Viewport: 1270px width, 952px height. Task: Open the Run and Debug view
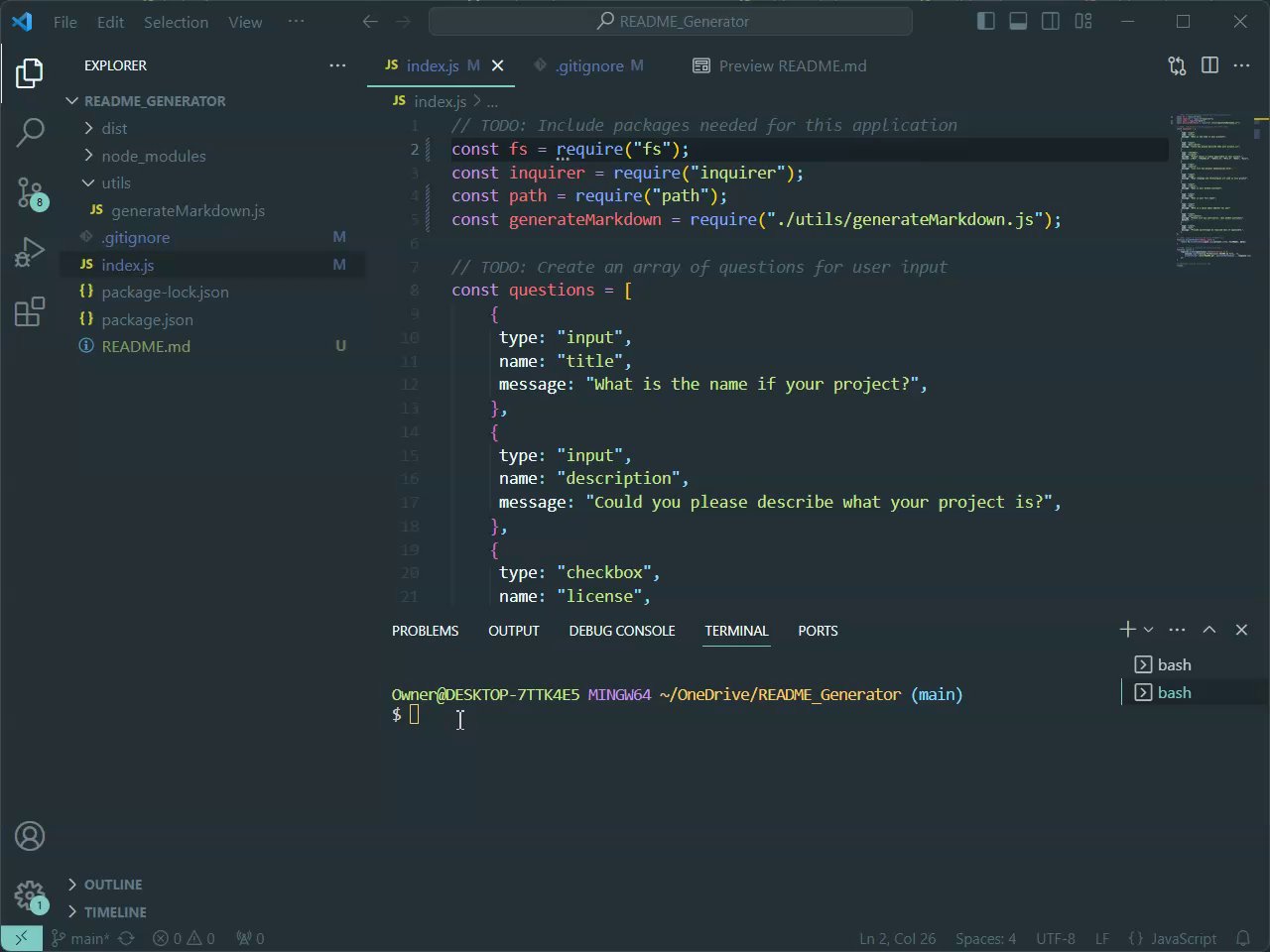click(30, 252)
